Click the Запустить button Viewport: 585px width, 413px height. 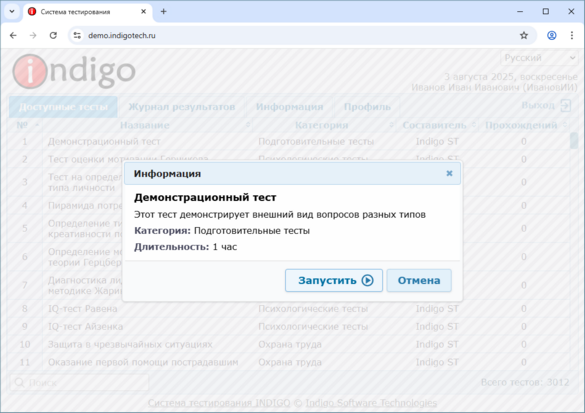pos(334,280)
